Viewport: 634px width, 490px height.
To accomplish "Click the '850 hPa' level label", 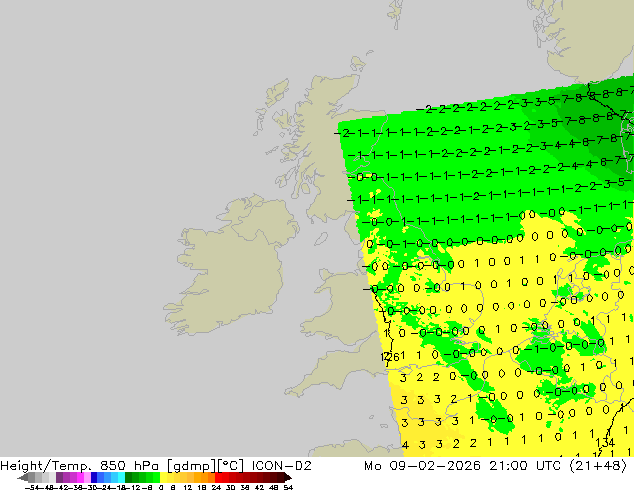I will point(129,466).
